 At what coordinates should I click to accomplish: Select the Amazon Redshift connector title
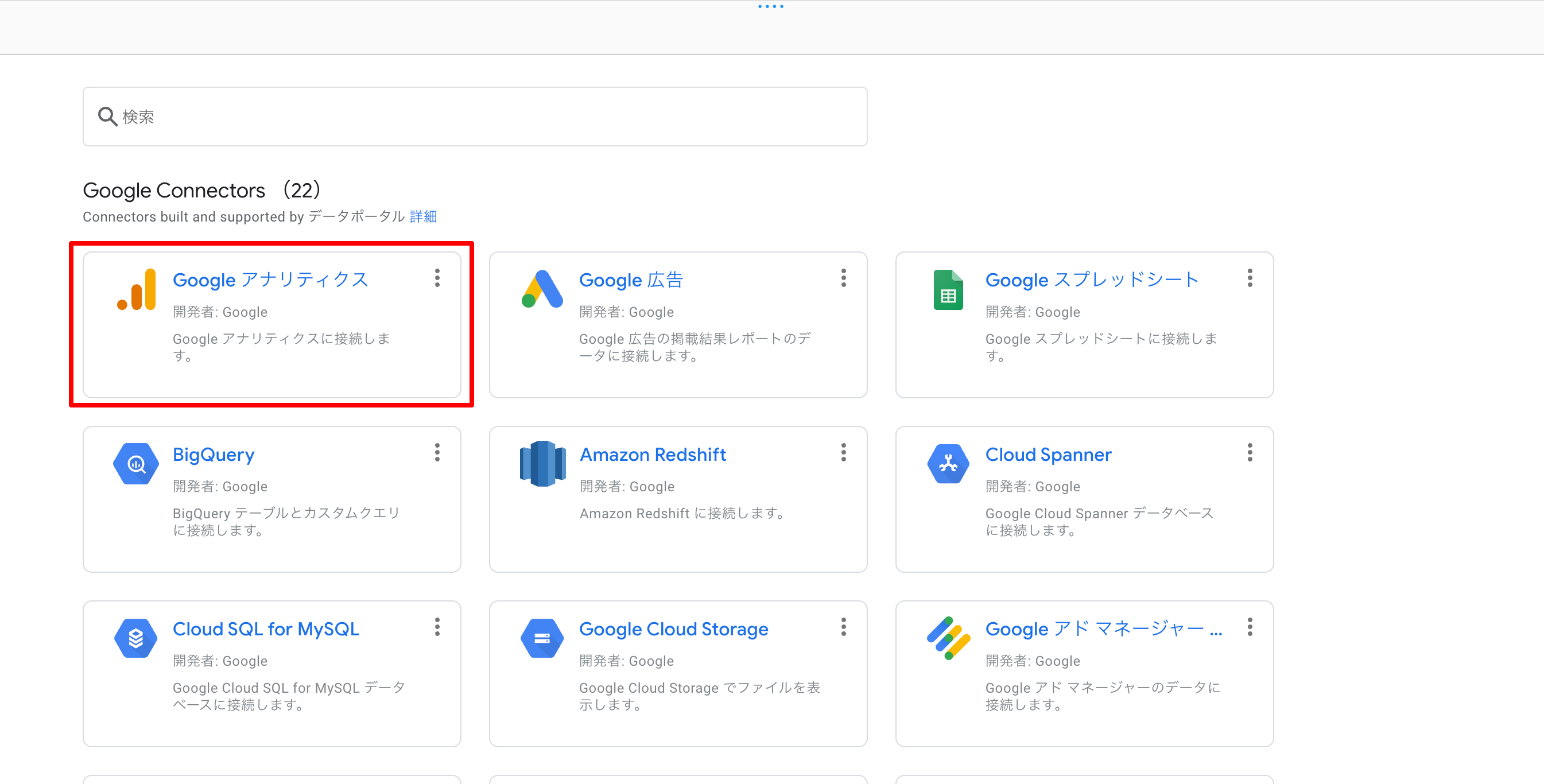click(x=653, y=455)
